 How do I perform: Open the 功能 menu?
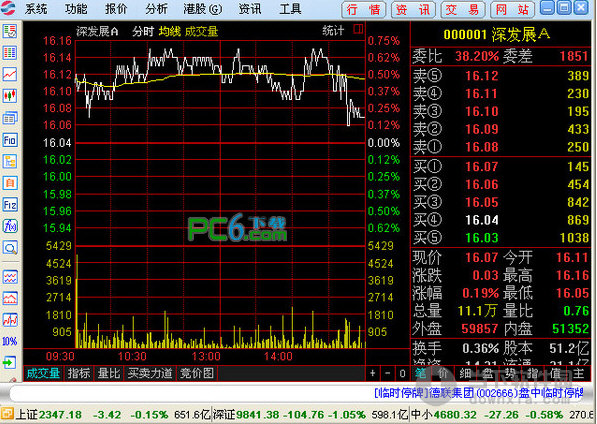(76, 9)
